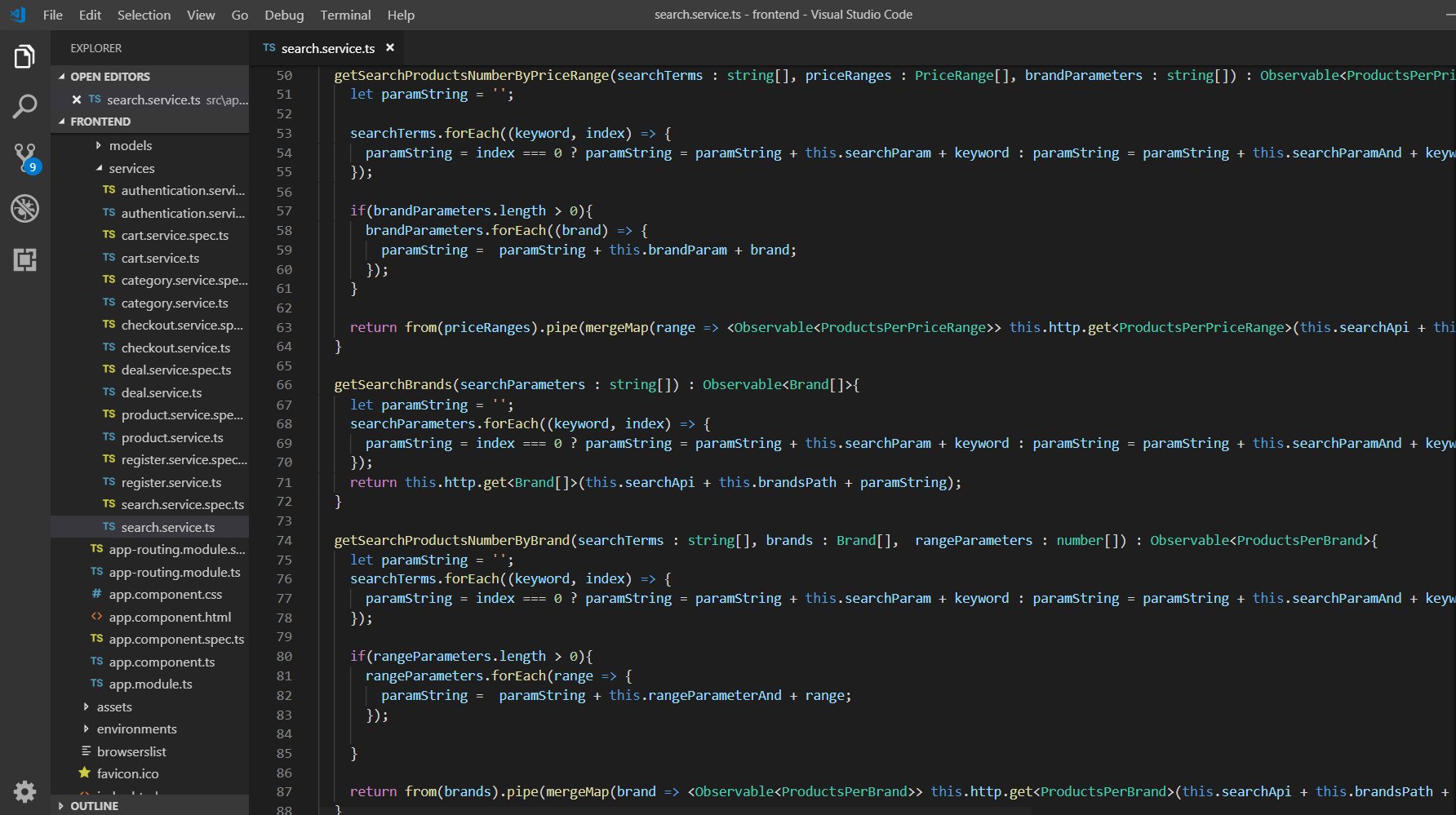Screen dimensions: 1456x815
Task: Open cart.service.ts file
Action: (160, 258)
